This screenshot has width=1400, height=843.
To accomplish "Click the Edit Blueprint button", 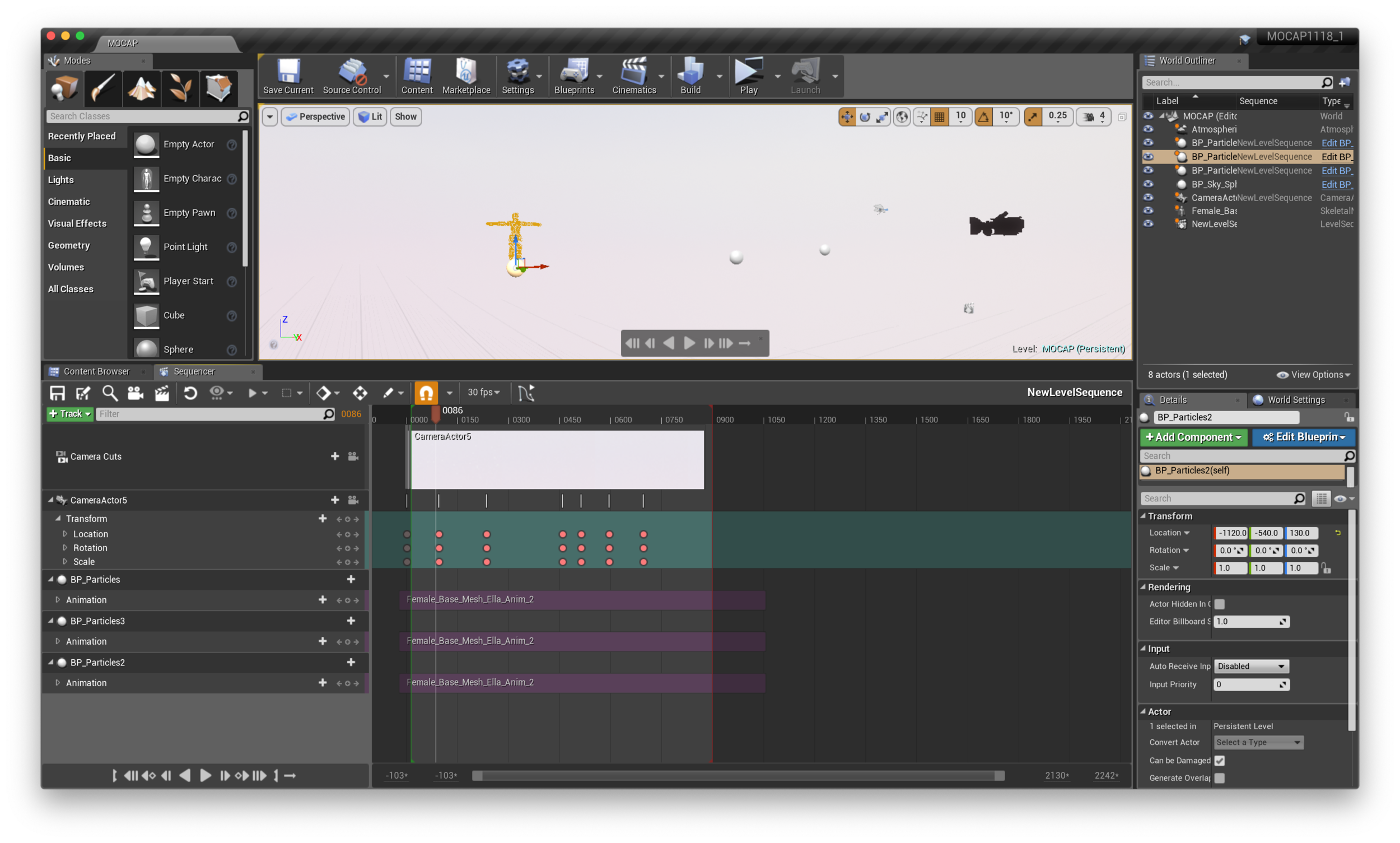I will click(x=1303, y=437).
